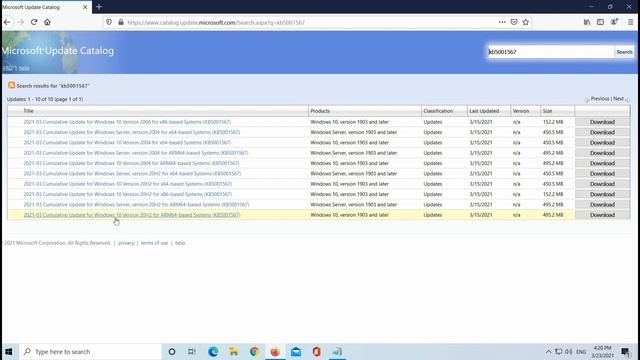Sort results by Title column

[x=28, y=111]
